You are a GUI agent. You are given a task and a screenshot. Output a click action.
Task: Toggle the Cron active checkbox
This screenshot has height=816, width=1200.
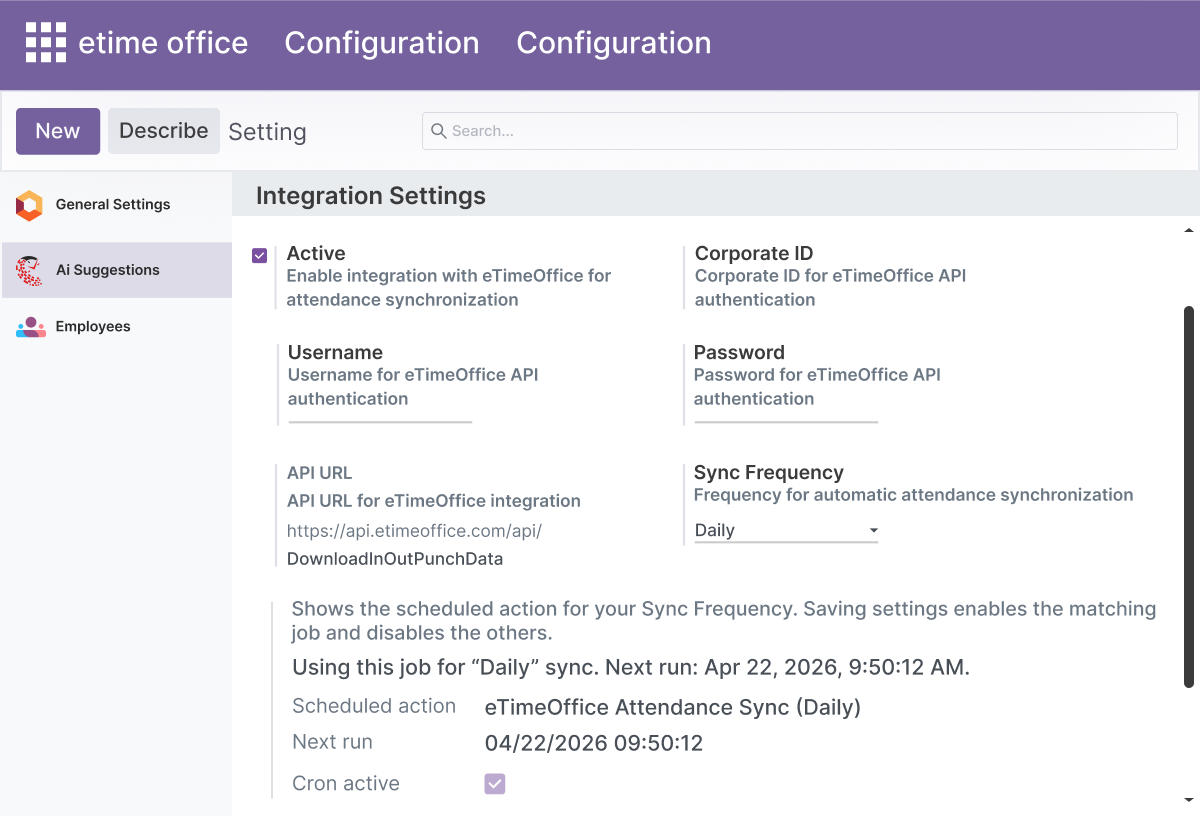(x=495, y=784)
